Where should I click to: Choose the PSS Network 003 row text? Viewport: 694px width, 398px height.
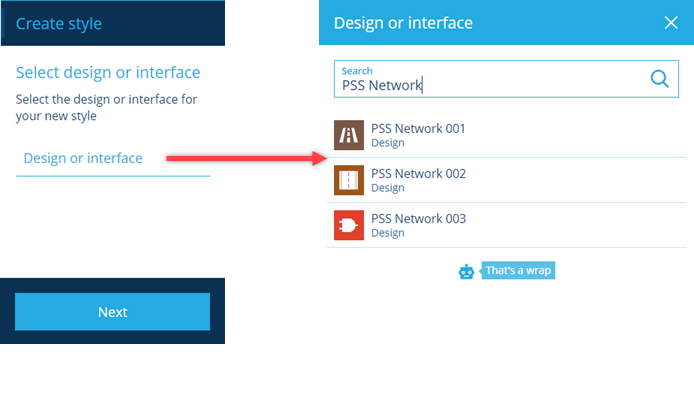click(418, 219)
